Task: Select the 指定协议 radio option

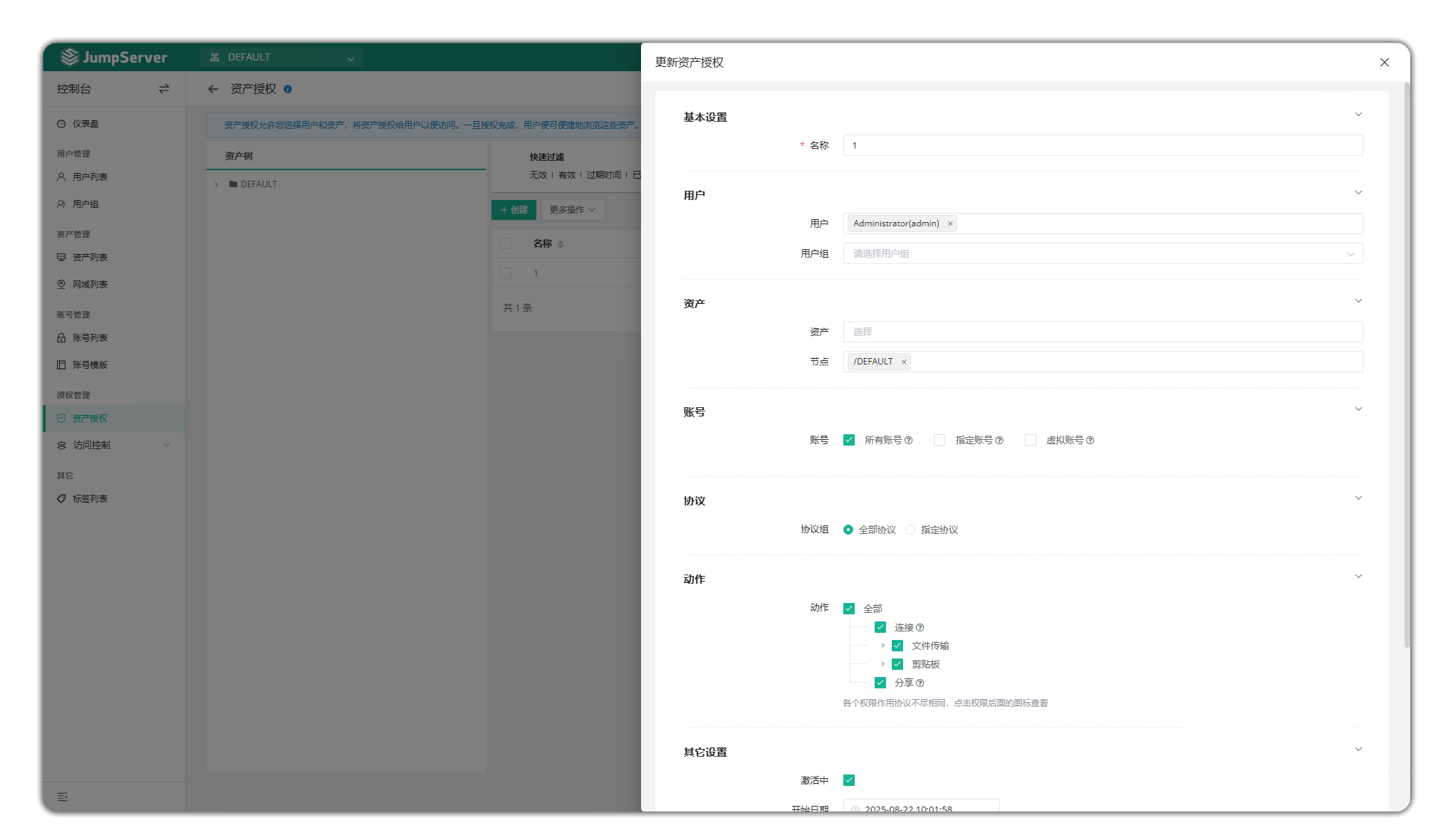Action: click(x=910, y=530)
